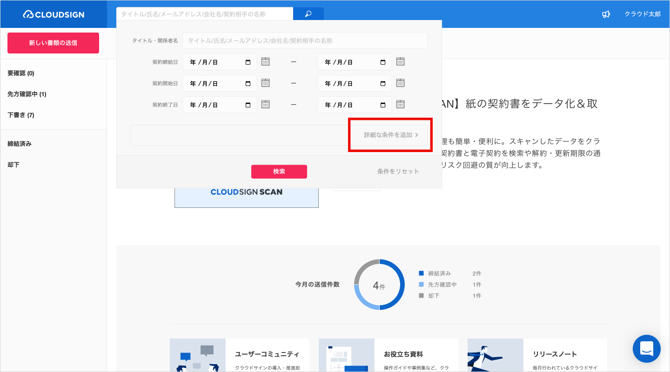Open 要確認 (0) in sidebar

21,73
